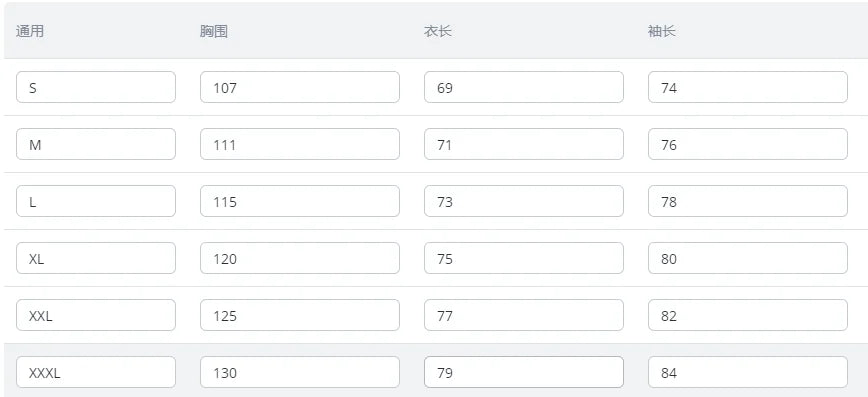The image size is (868, 397).
Task: Focus the bust field showing 115
Action: [299, 201]
